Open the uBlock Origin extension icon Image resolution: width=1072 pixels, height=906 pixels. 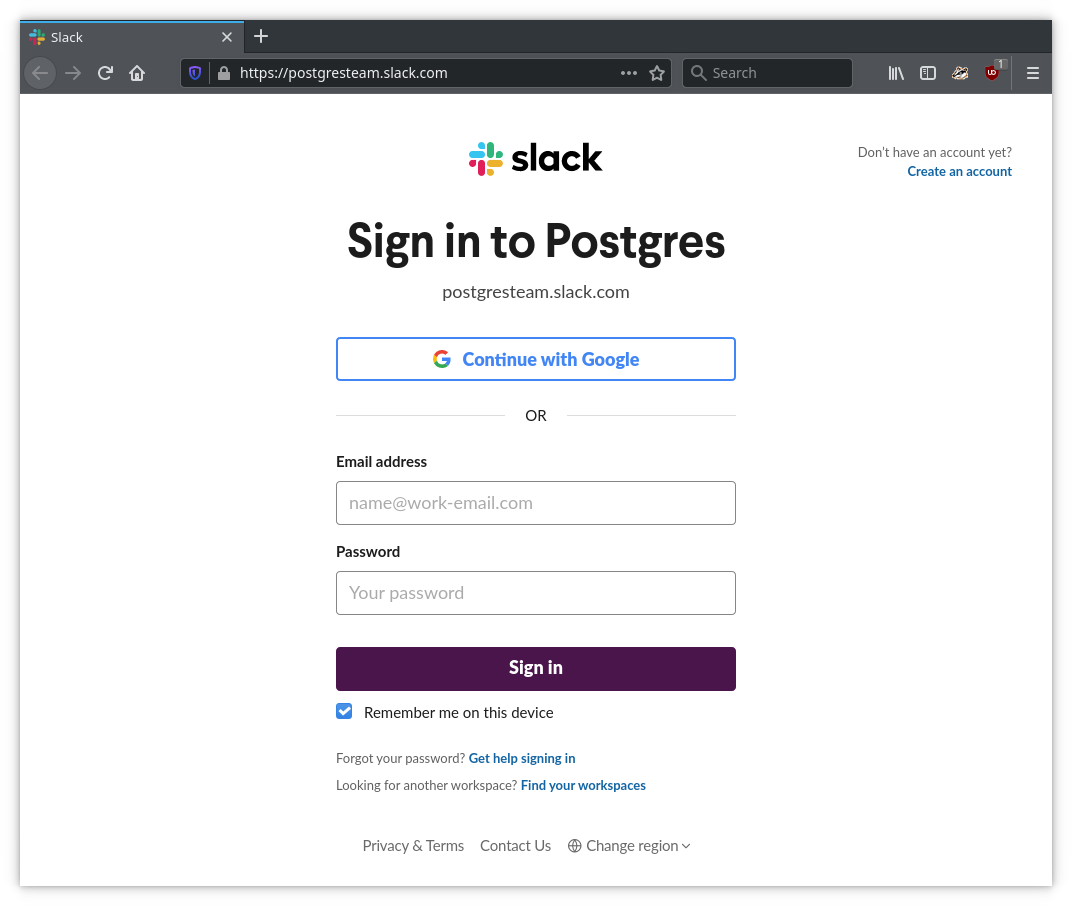[992, 73]
